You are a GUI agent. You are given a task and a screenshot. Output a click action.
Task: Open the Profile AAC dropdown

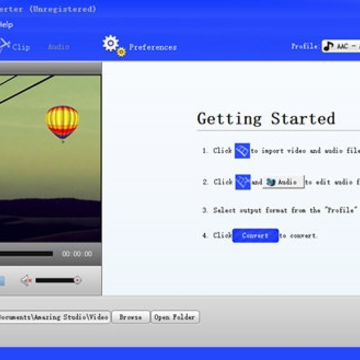(x=341, y=46)
